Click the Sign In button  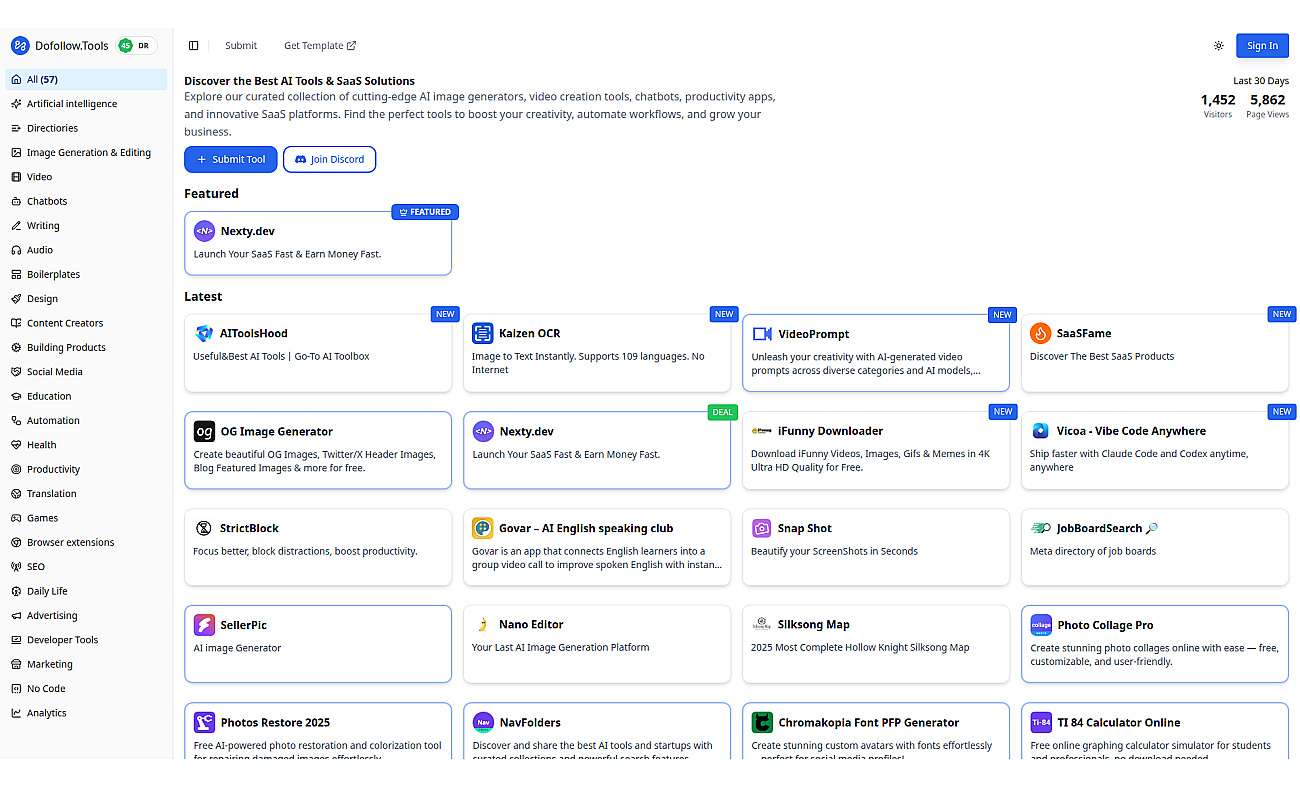[x=1262, y=46]
